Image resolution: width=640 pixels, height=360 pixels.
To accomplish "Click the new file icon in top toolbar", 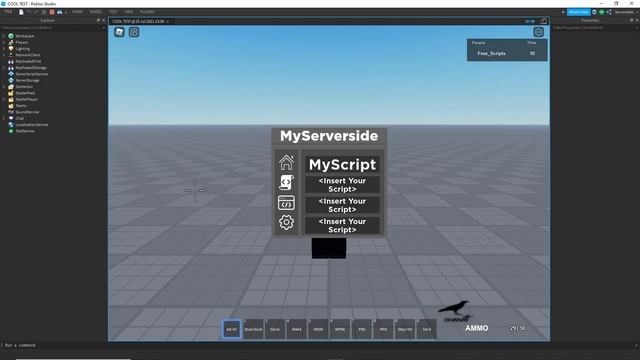I will [21, 12].
